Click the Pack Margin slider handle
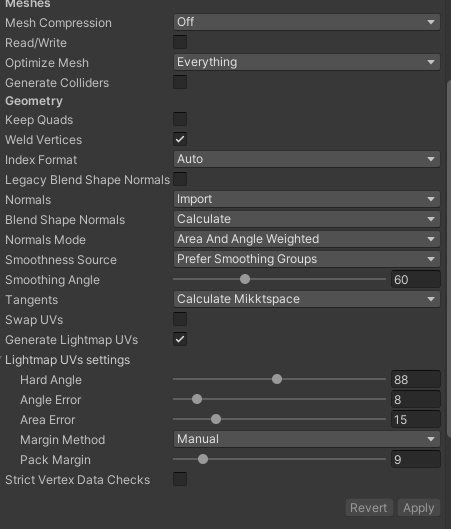 coord(203,459)
